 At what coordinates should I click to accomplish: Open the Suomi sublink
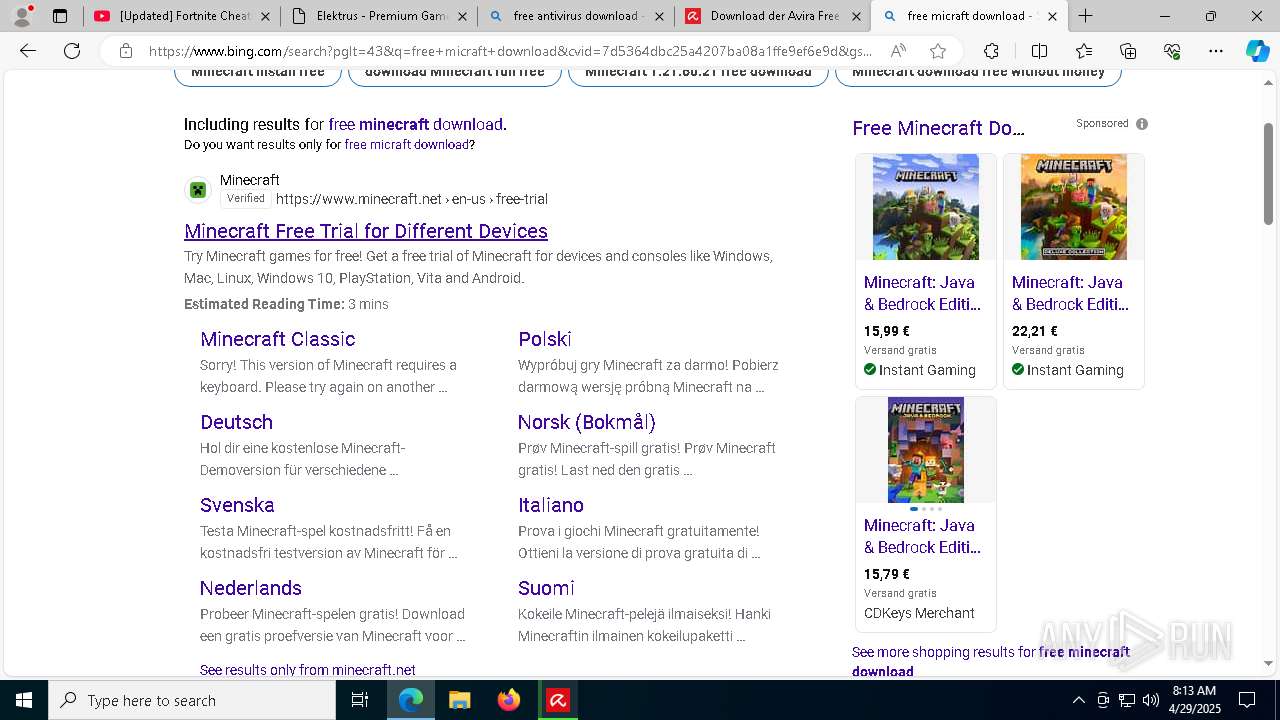pyautogui.click(x=546, y=588)
